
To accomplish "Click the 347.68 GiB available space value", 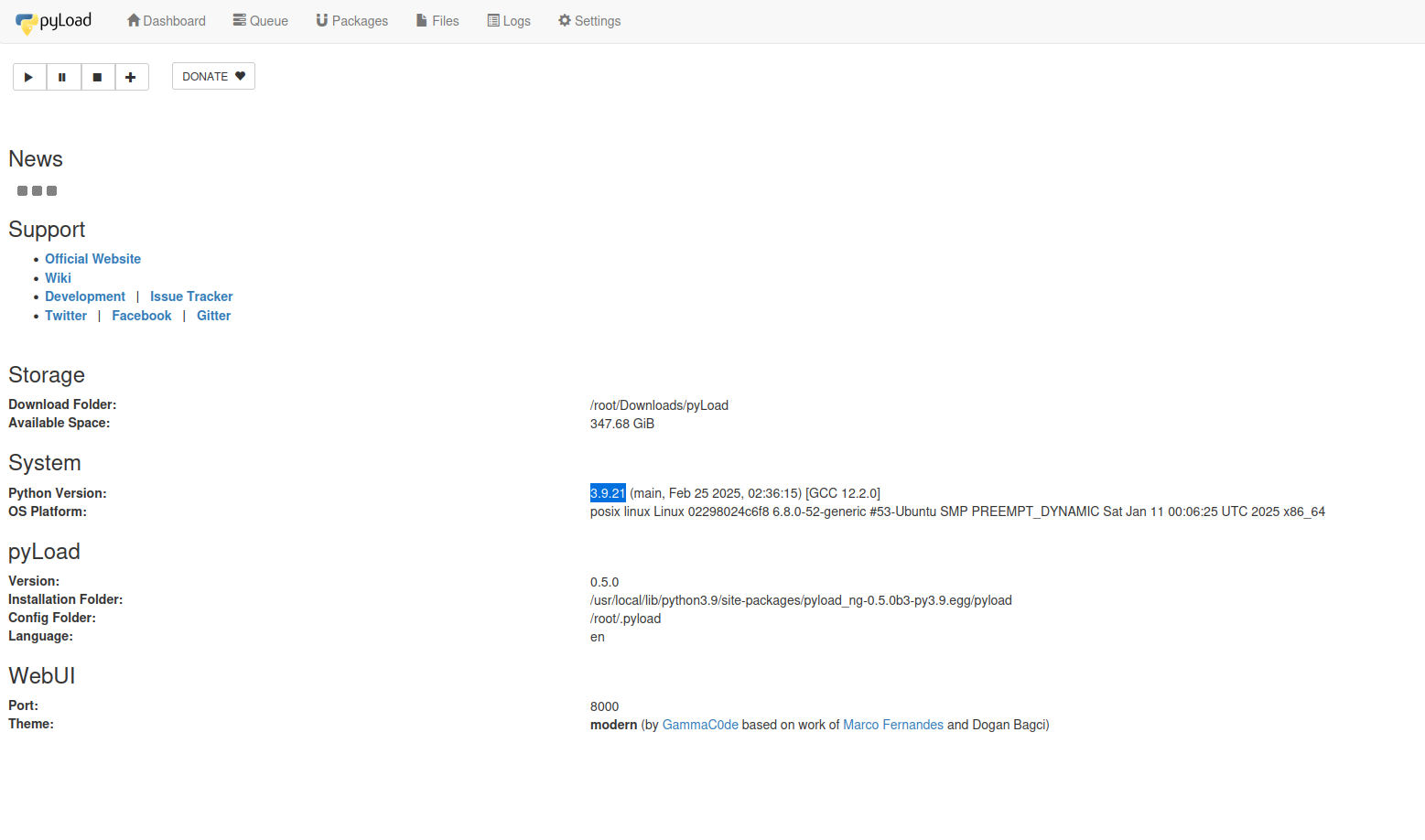I will (622, 424).
